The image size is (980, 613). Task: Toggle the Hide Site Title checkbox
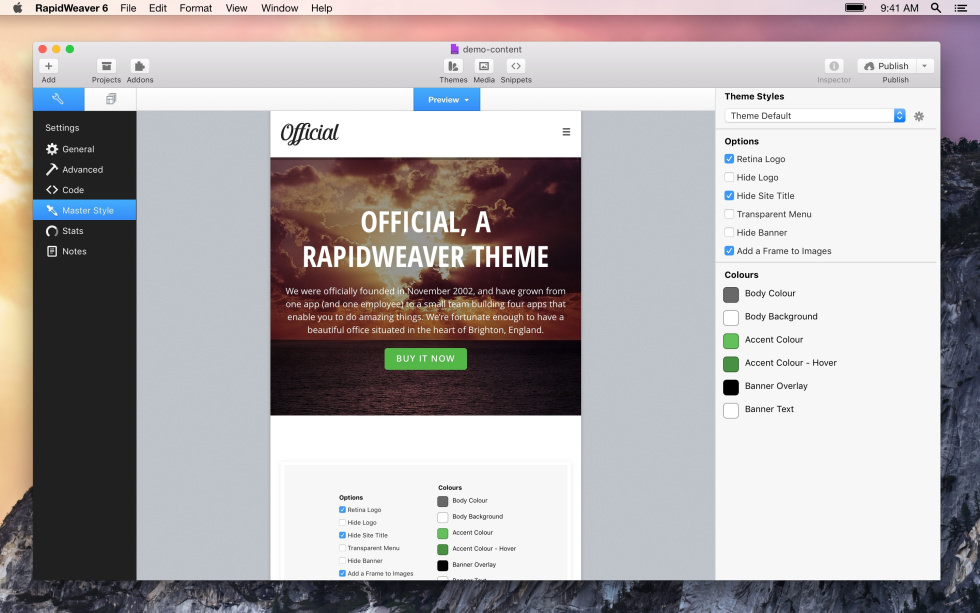tap(729, 196)
